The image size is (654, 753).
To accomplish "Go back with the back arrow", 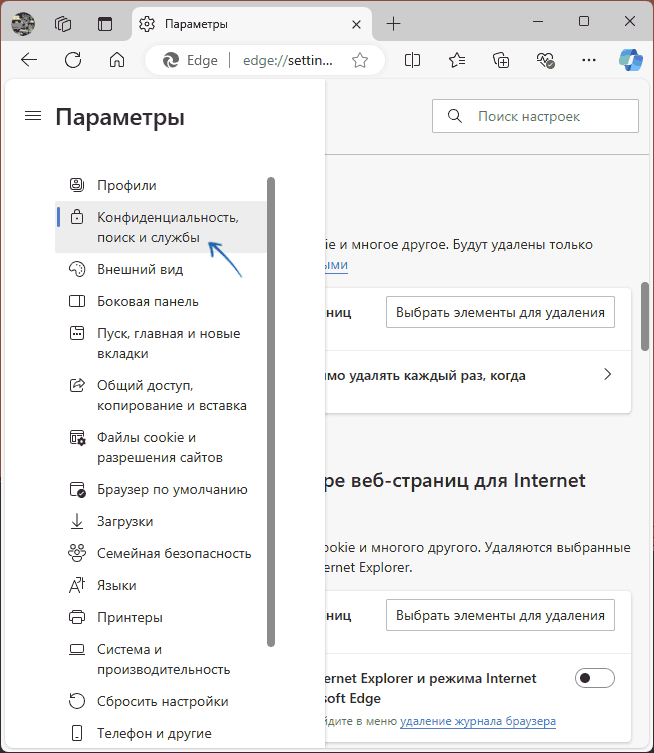I will point(29,60).
